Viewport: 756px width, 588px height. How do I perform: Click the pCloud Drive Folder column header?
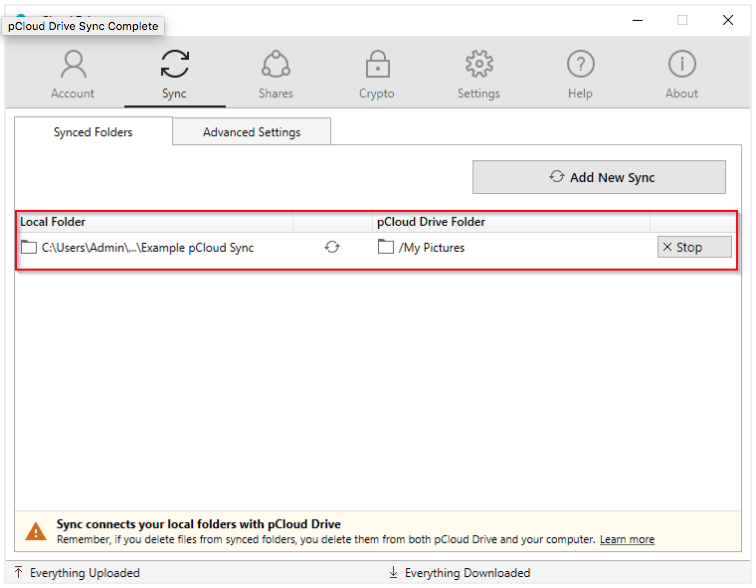tap(511, 222)
